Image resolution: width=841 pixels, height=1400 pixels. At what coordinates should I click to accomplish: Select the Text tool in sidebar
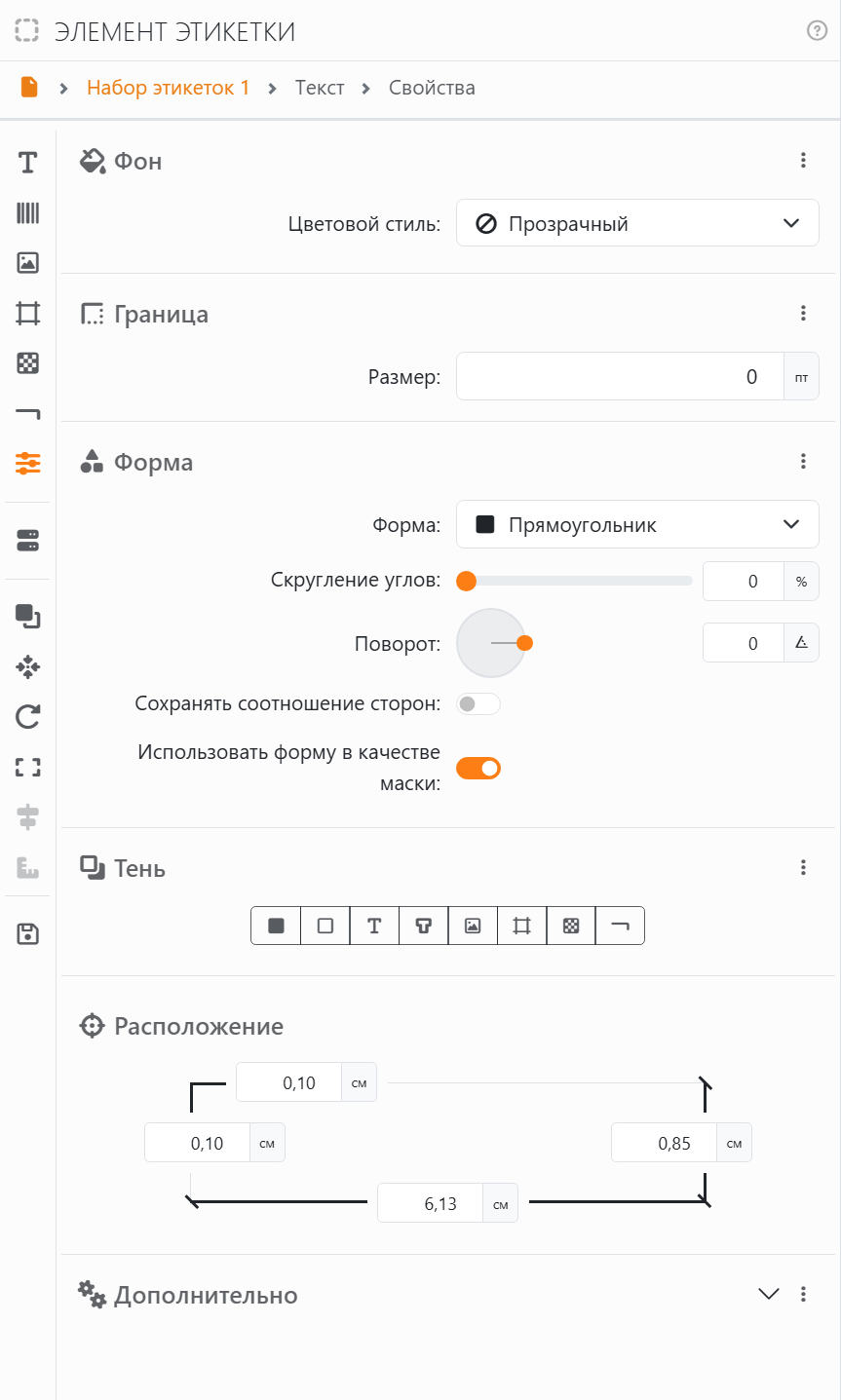(x=28, y=163)
